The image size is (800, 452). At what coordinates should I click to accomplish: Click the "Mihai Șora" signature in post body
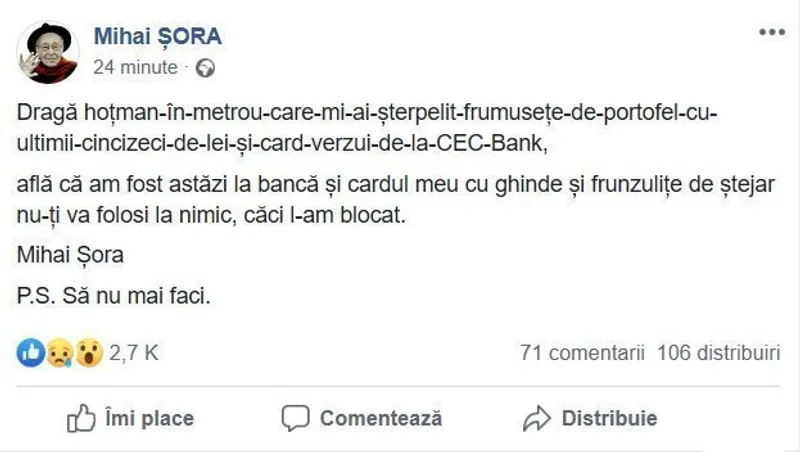pyautogui.click(x=71, y=255)
